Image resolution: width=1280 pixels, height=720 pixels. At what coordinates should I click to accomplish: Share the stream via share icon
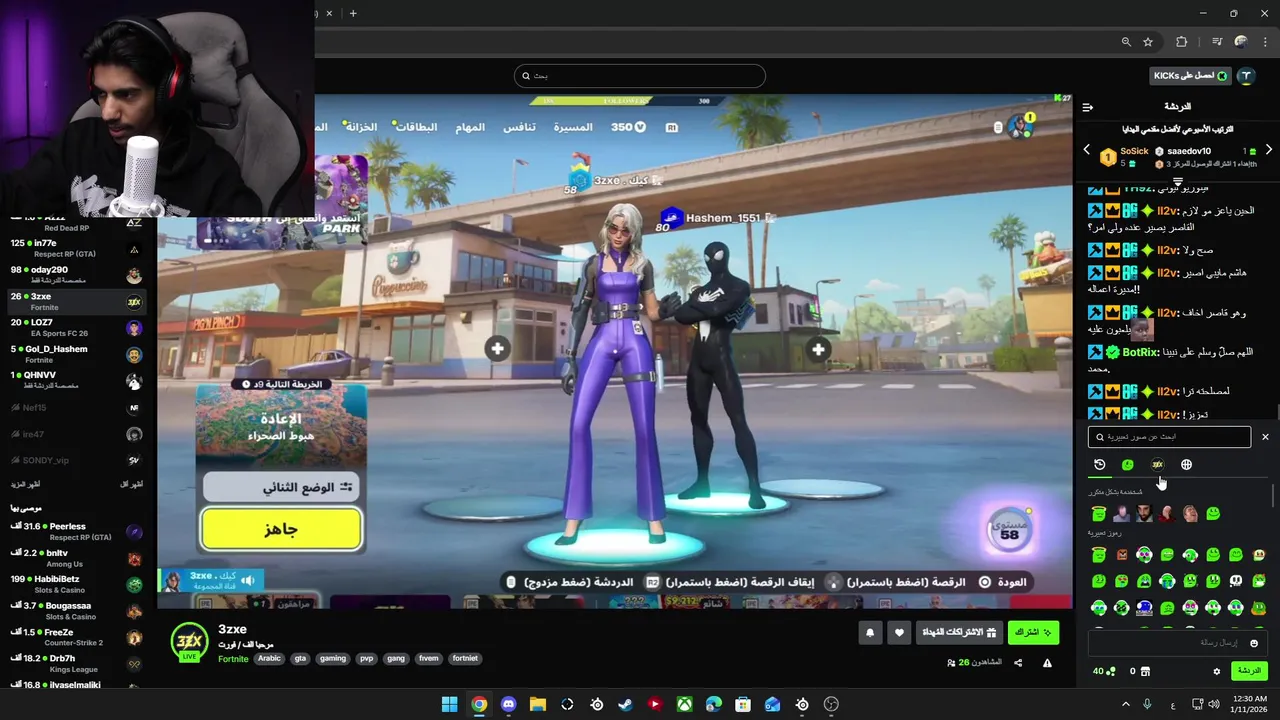pyautogui.click(x=1018, y=663)
